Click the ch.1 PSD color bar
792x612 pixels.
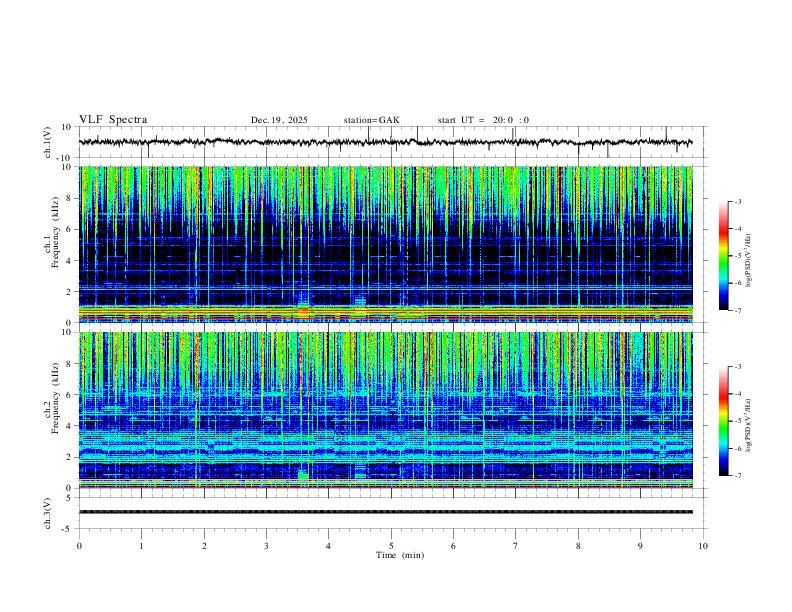[723, 256]
